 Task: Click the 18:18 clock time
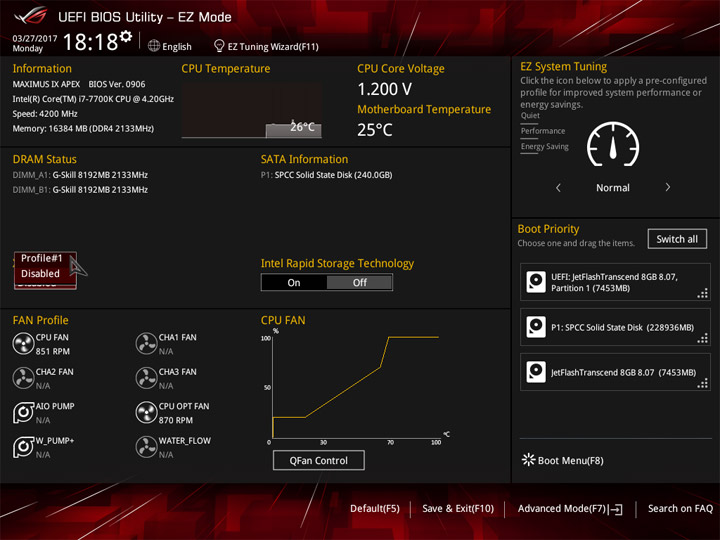pyautogui.click(x=90, y=42)
